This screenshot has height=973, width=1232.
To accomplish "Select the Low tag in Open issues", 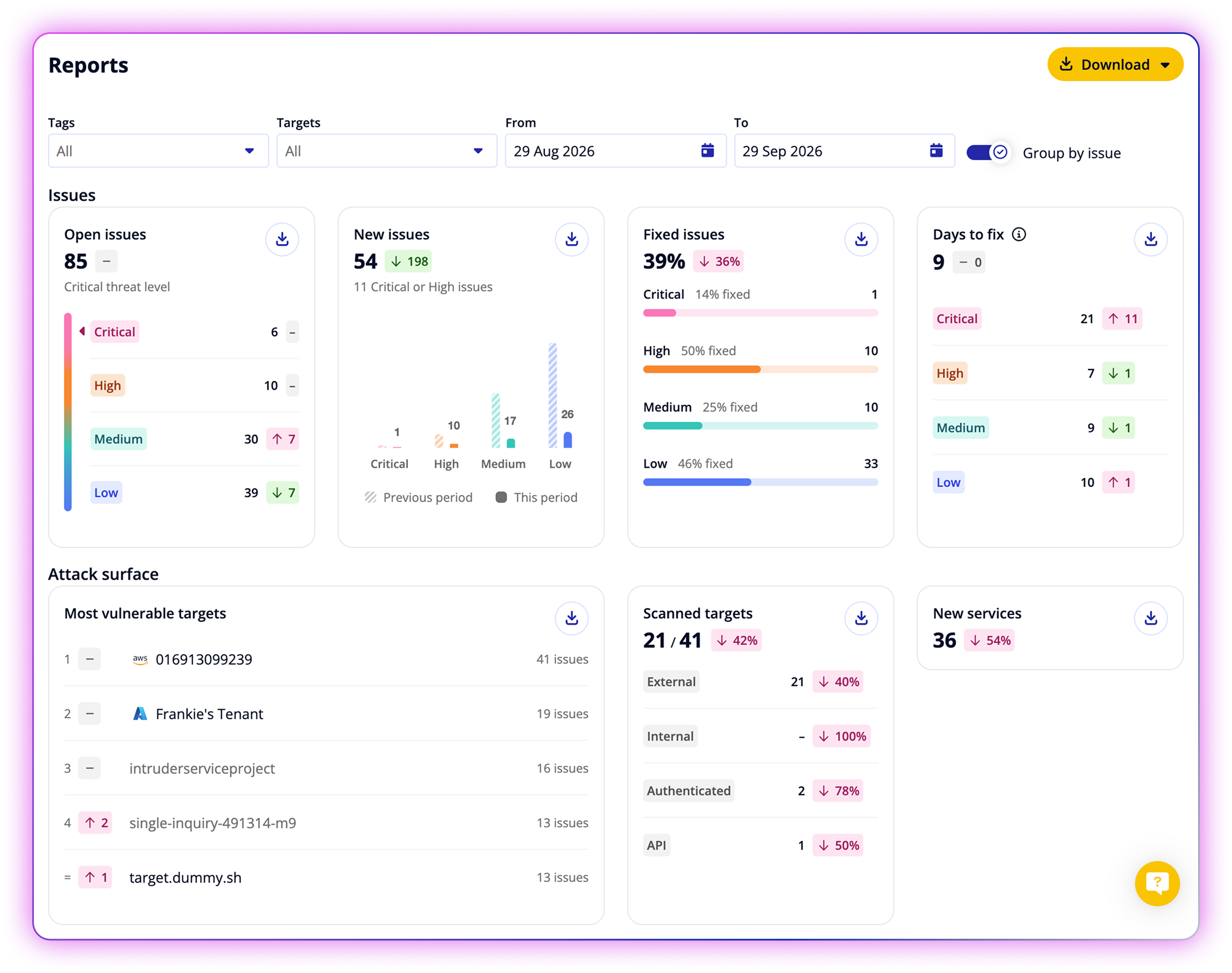I will [106, 493].
